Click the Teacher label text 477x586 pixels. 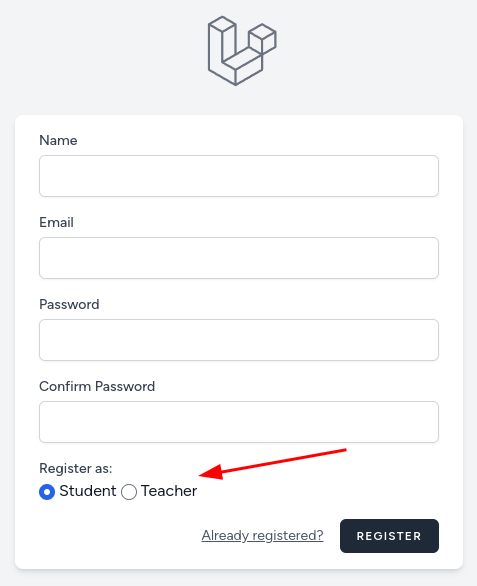(x=169, y=491)
